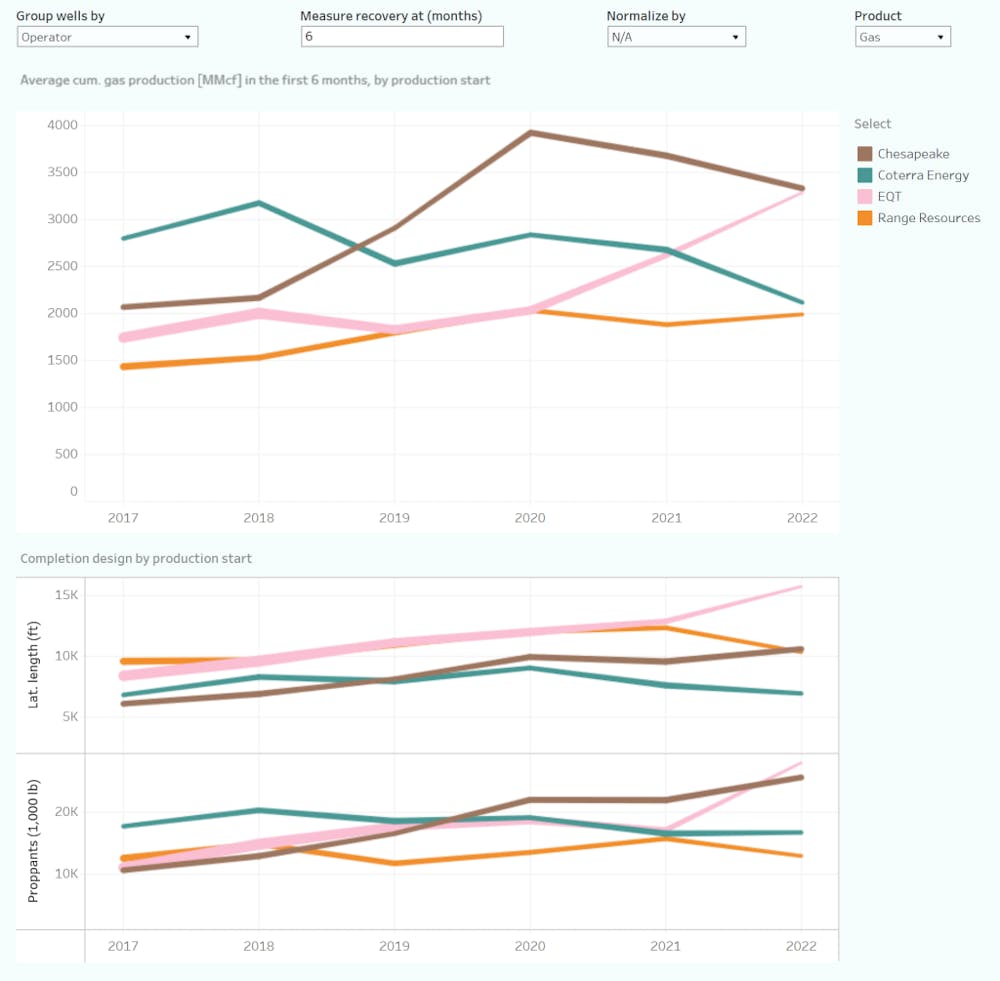Click the EQT pink legend swatch
The image size is (1000, 981).
pos(865,197)
